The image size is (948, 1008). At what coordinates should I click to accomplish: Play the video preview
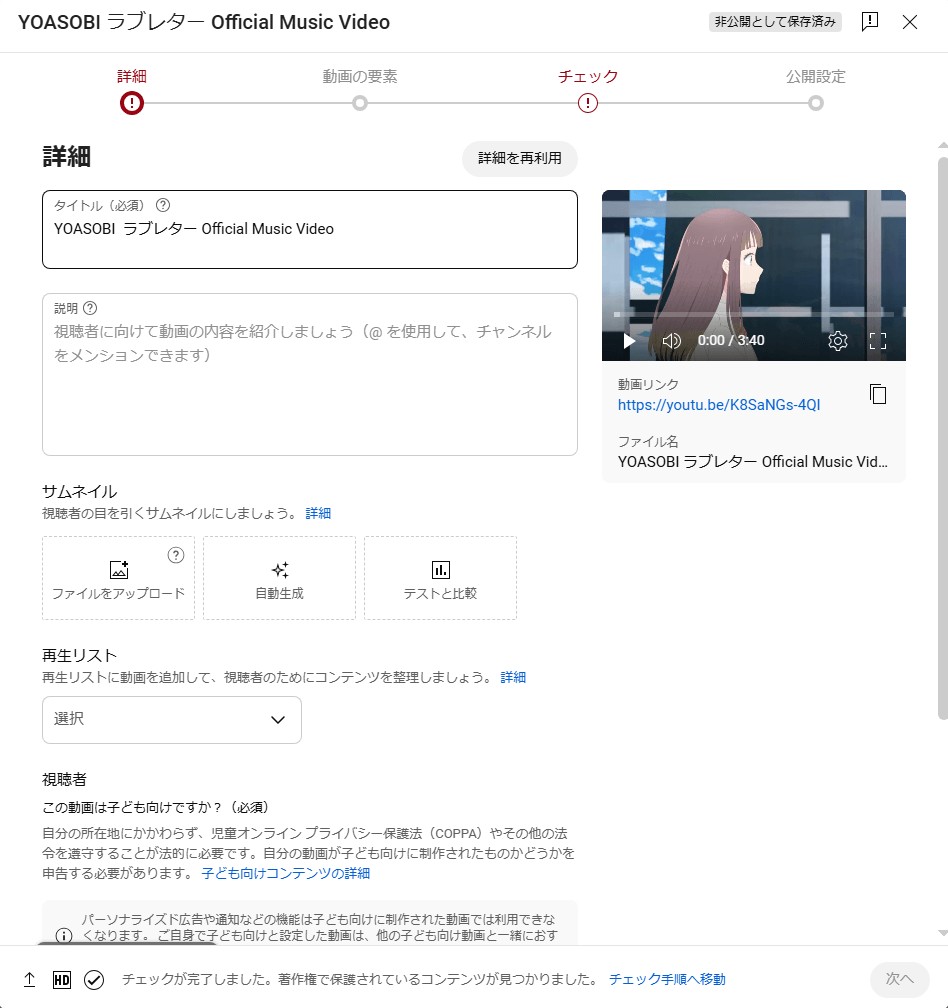629,341
